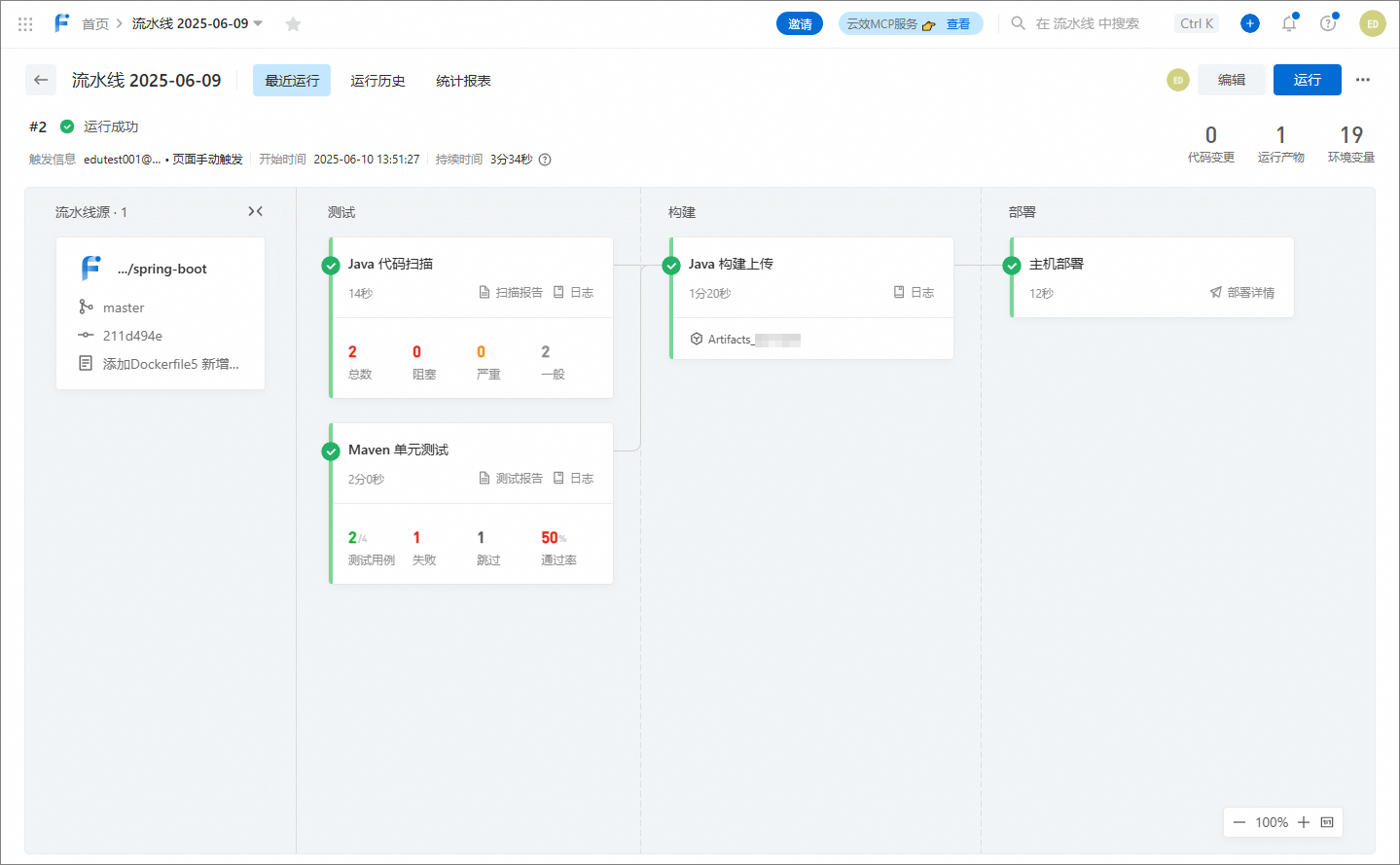Click the 主机部署 job title
Screen dimensions: 1400x865
1057,264
